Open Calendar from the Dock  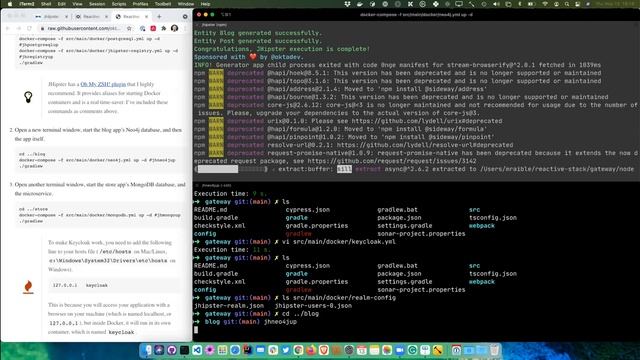point(362,350)
